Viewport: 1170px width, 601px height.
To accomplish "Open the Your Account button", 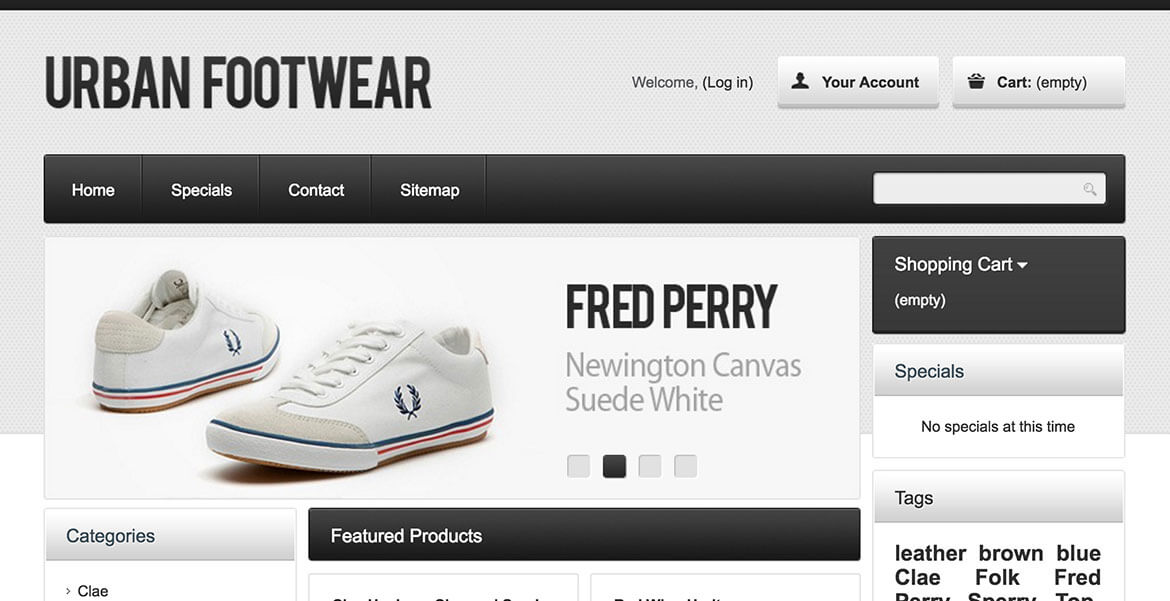I will tap(858, 82).
